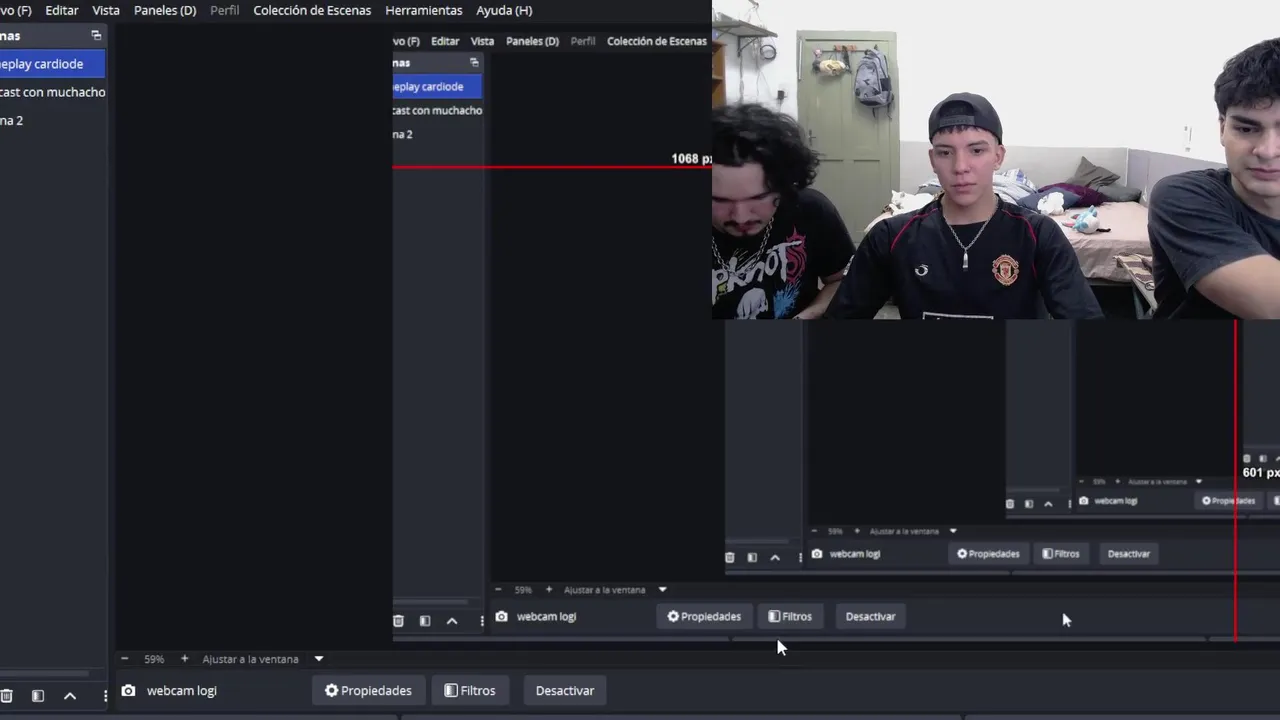Click the 'webcam logi' label in the outer toolbar

coord(182,691)
